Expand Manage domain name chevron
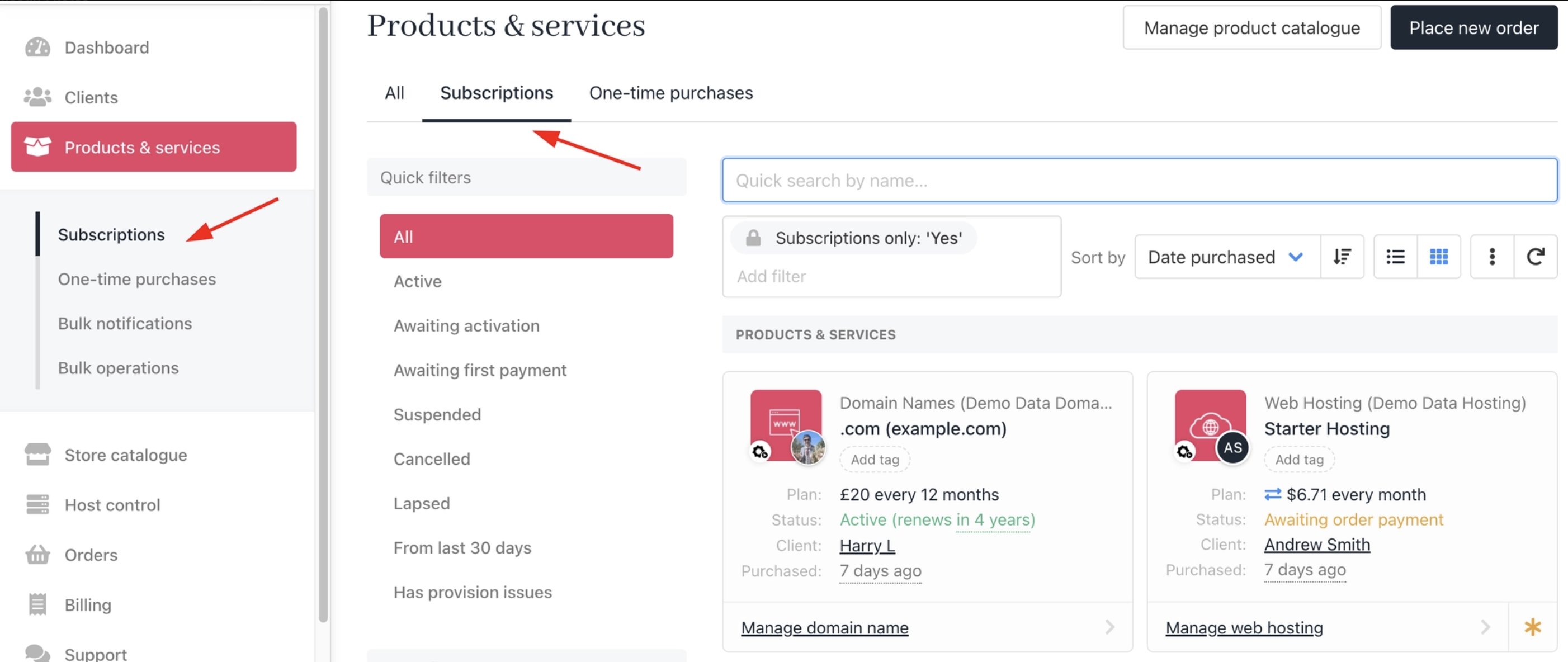The height and width of the screenshot is (662, 1568). 1110,627
